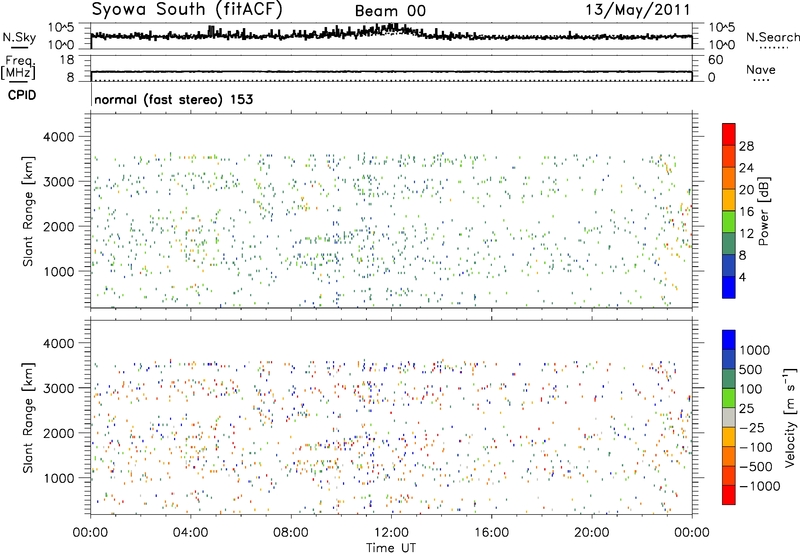Click the 'Nave' legend label
Viewport: 800px width, 554px height.
pyautogui.click(x=761, y=69)
